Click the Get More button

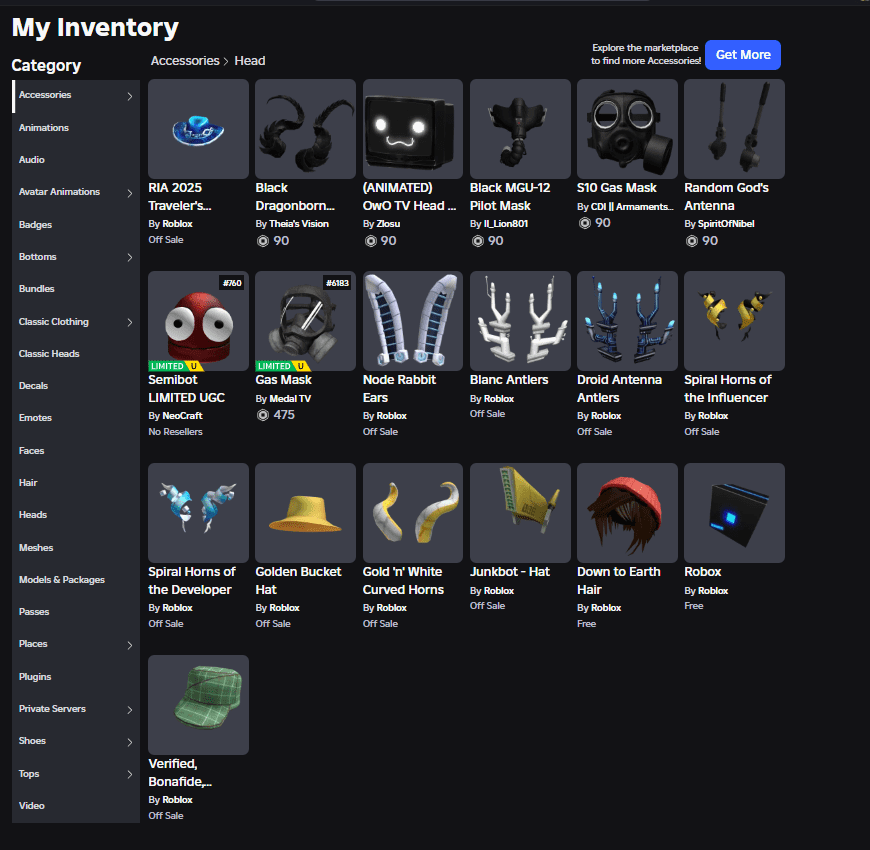[x=743, y=55]
